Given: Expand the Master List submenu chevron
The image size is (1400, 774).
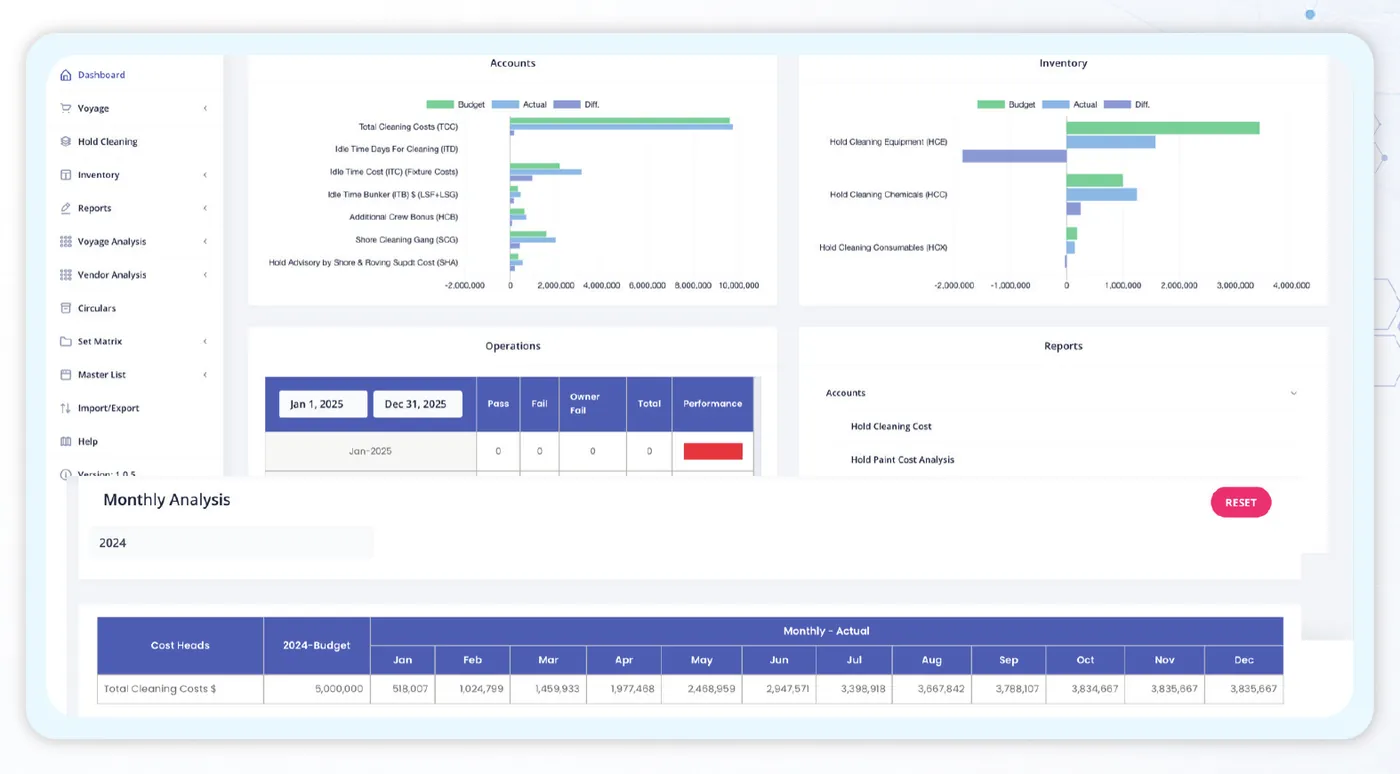Looking at the screenshot, I should pyautogui.click(x=205, y=375).
